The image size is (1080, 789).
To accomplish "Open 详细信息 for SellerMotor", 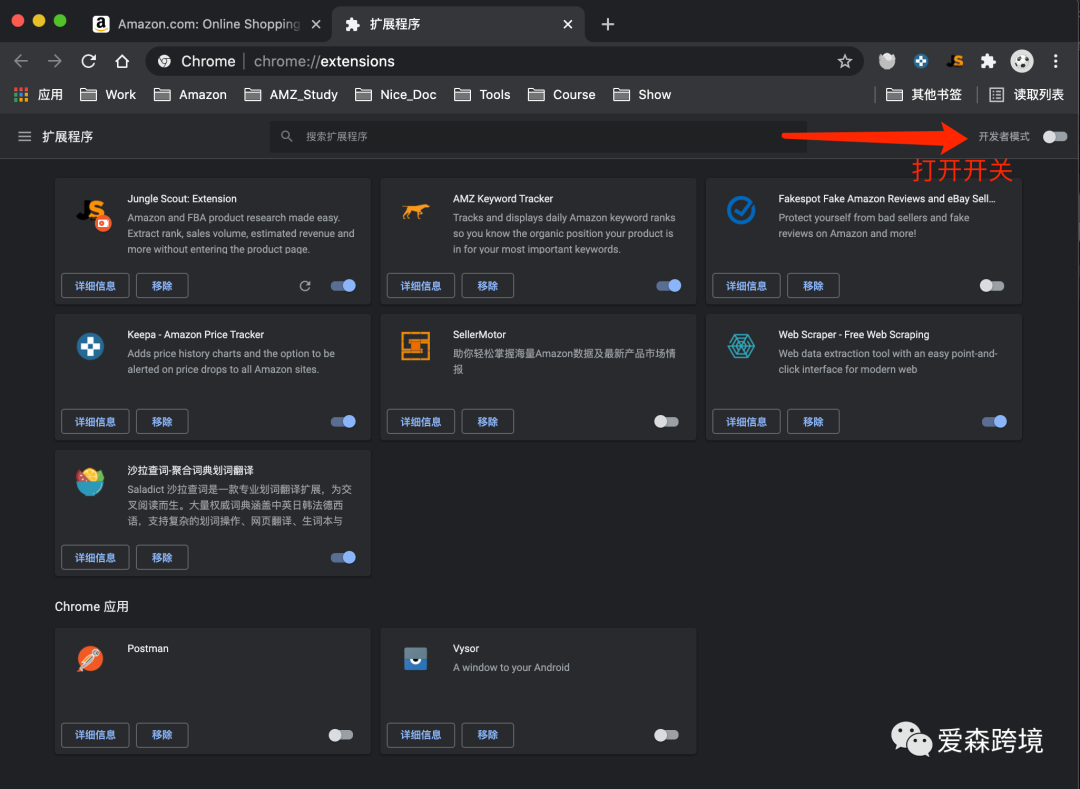I will click(421, 421).
